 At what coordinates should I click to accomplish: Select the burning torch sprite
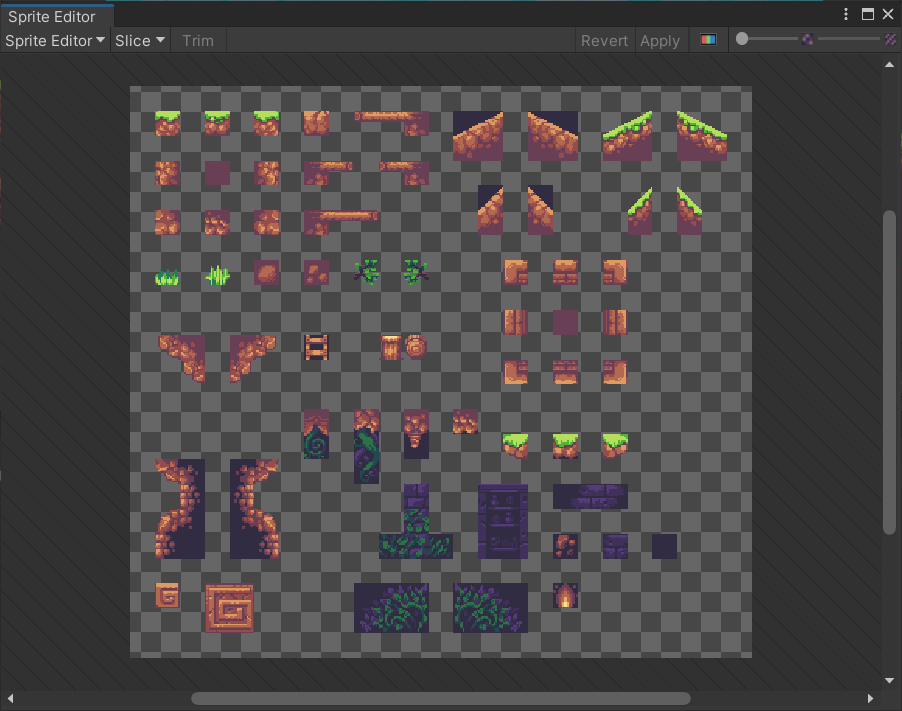[x=566, y=595]
